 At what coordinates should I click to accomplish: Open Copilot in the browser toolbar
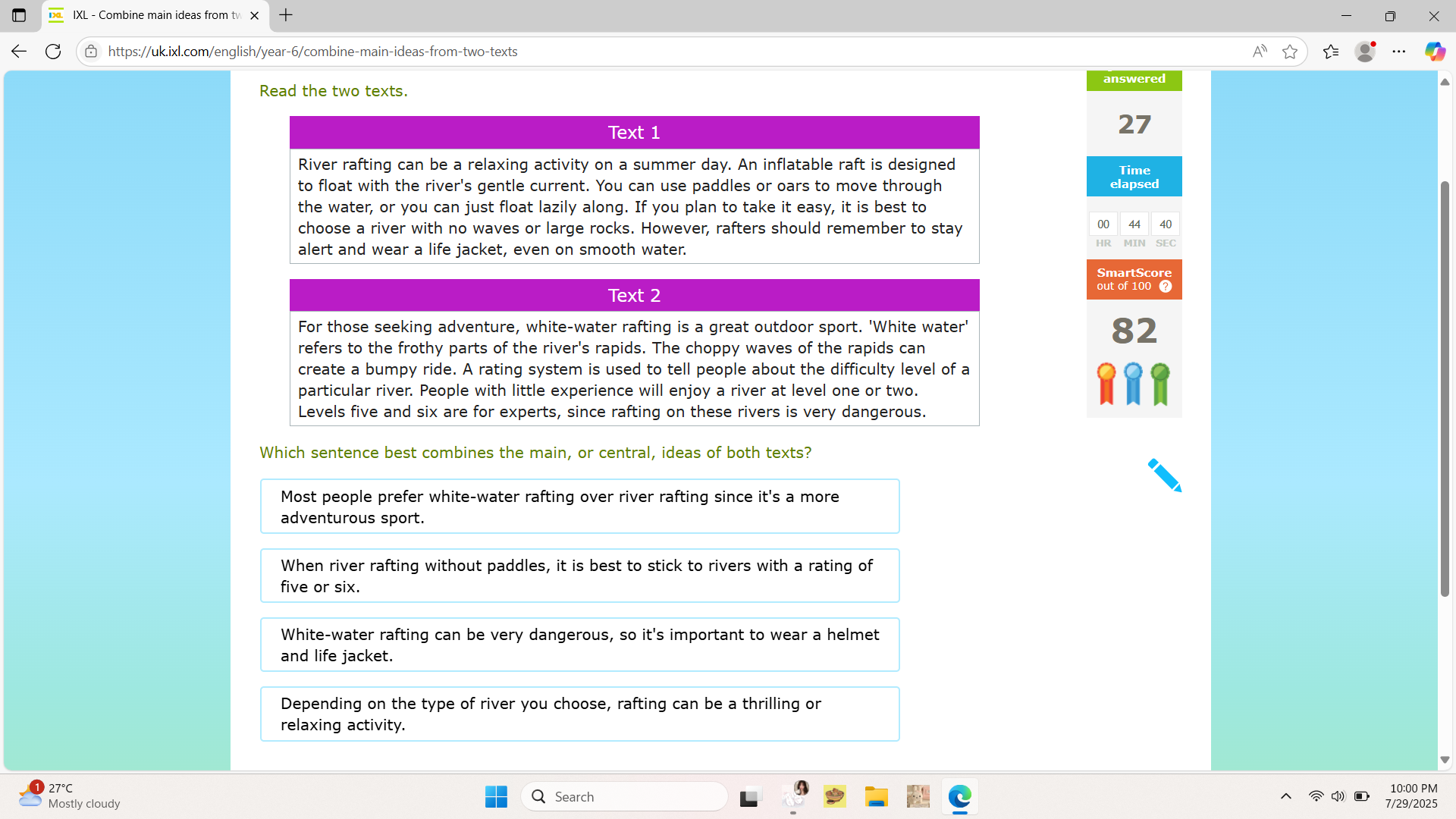1435,51
